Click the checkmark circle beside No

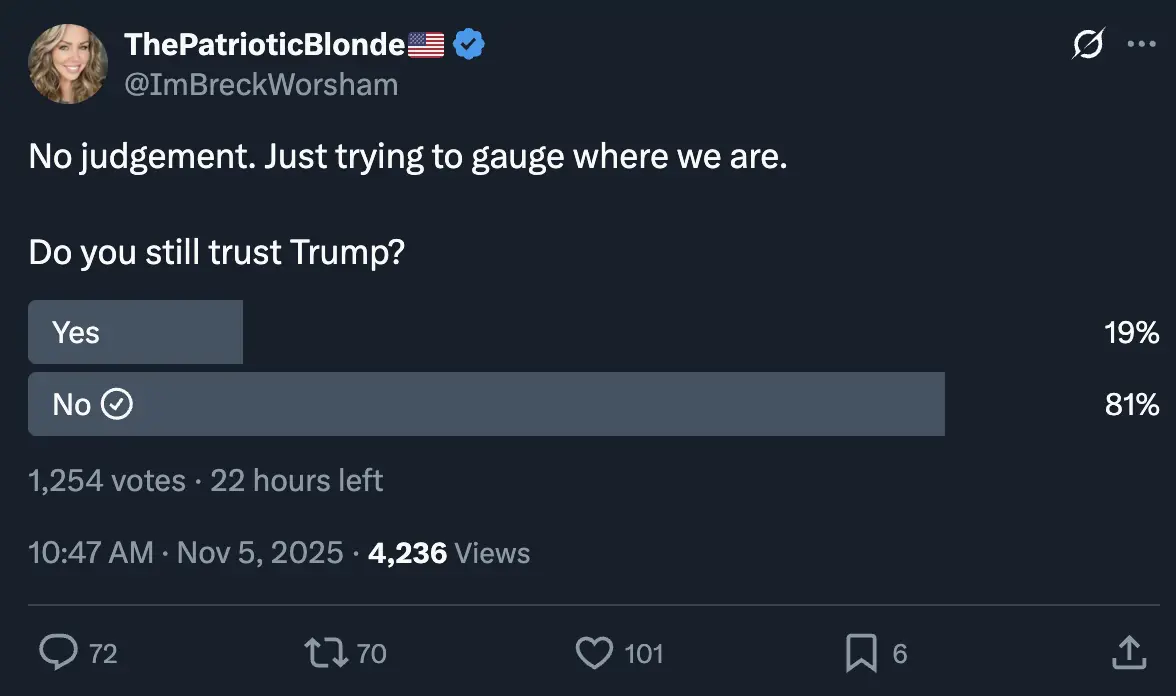click(x=118, y=404)
